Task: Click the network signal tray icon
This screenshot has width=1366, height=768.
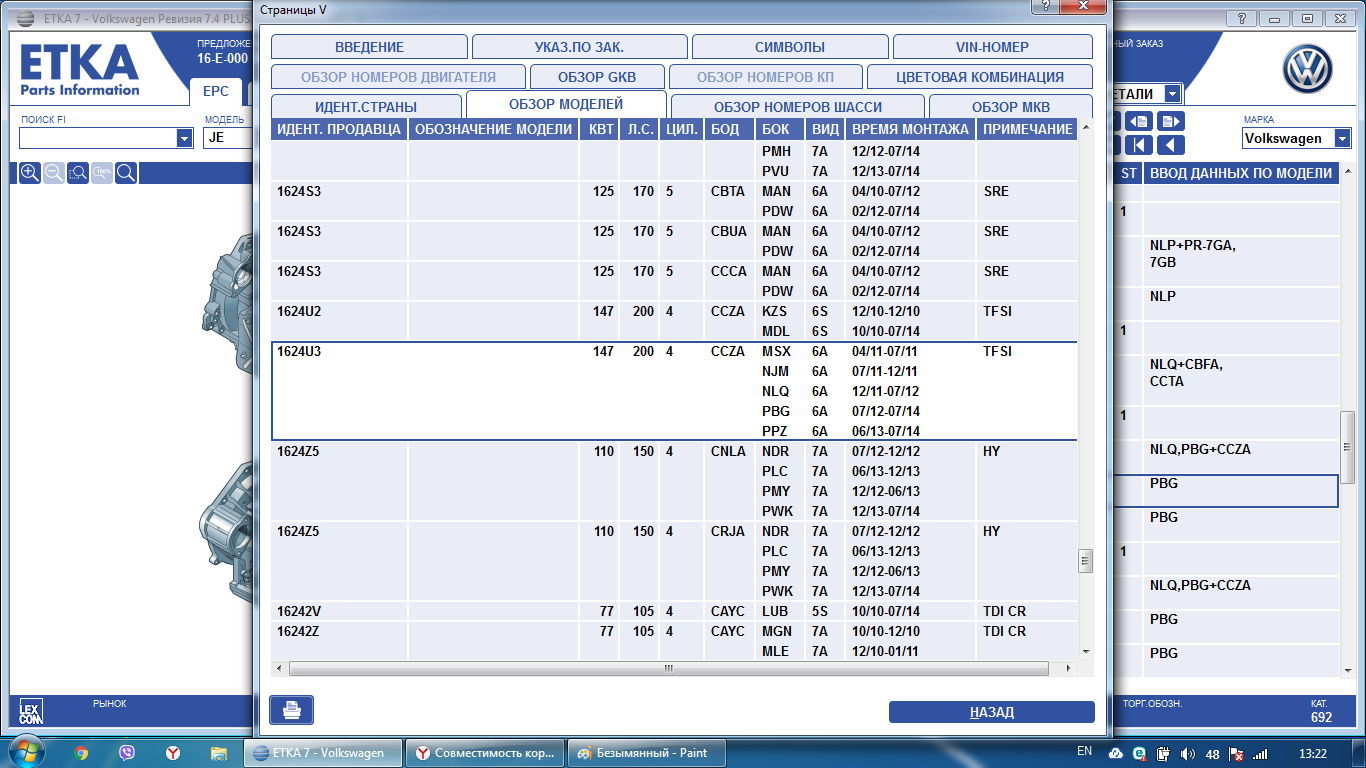Action: point(1261,753)
